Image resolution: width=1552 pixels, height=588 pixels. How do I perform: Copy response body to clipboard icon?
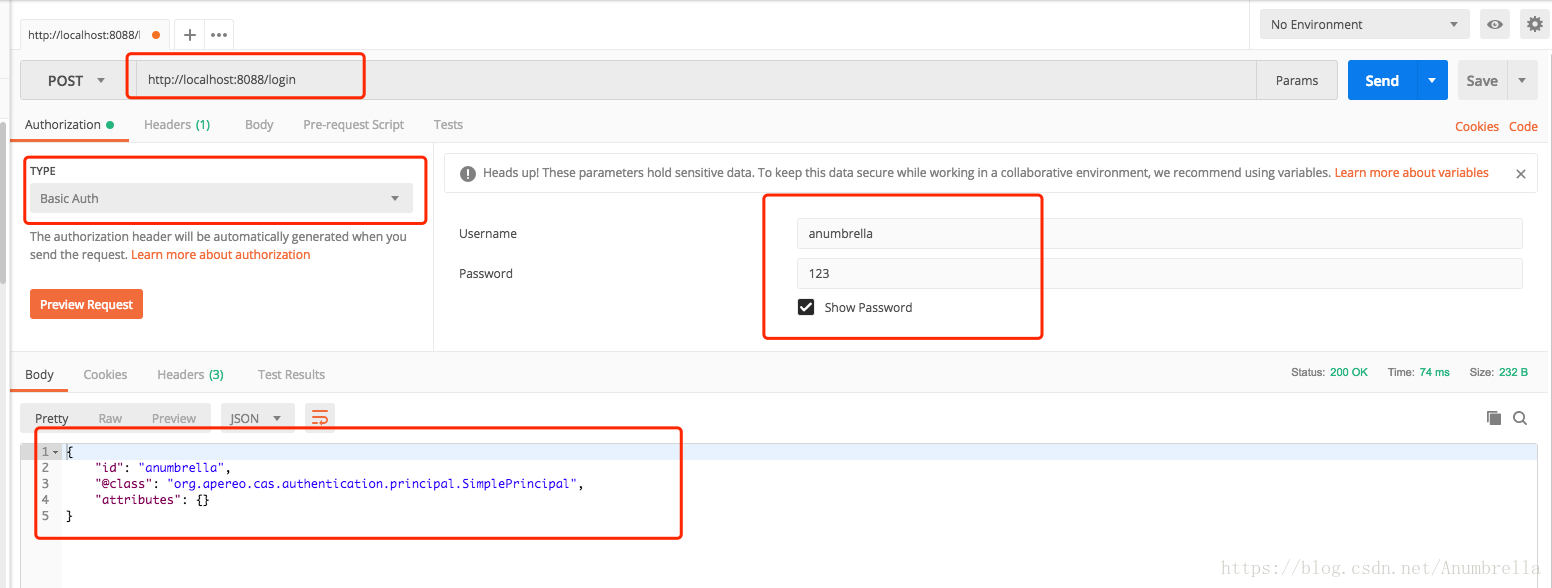(x=1494, y=418)
